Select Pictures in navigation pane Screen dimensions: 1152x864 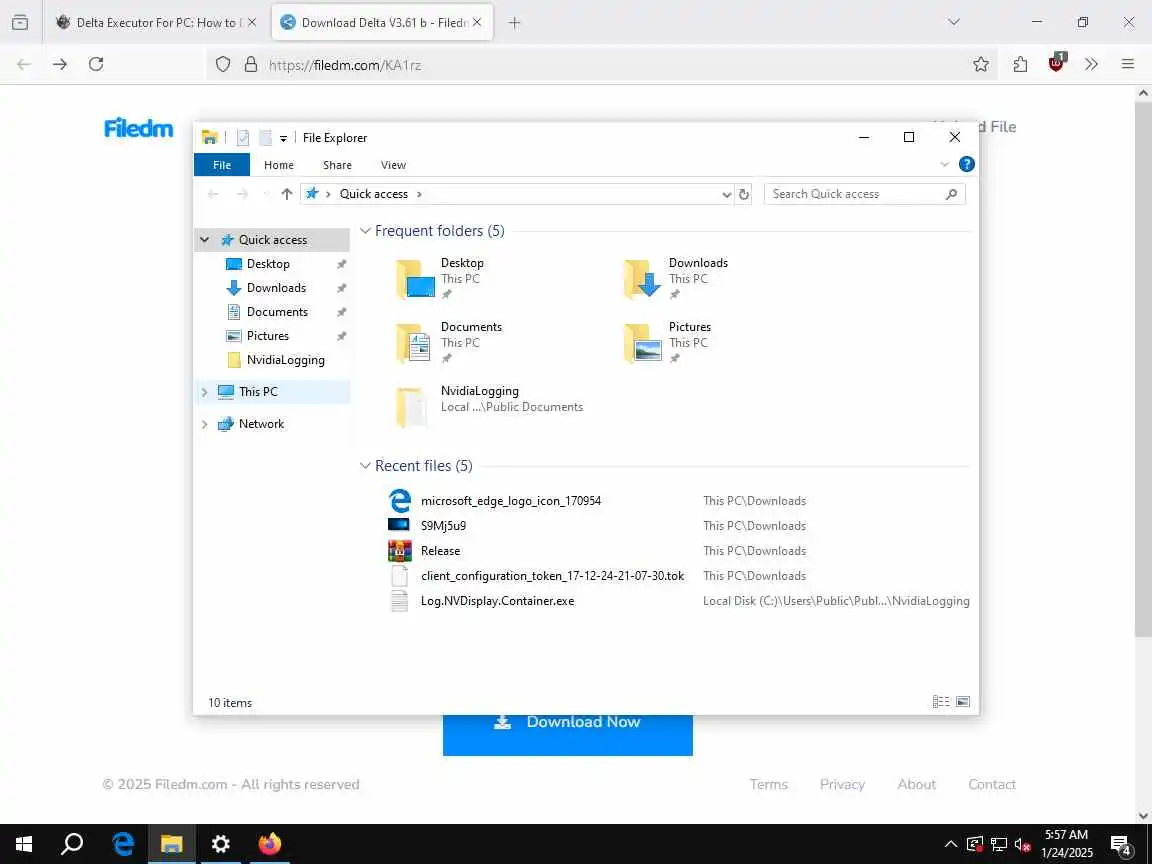(267, 336)
